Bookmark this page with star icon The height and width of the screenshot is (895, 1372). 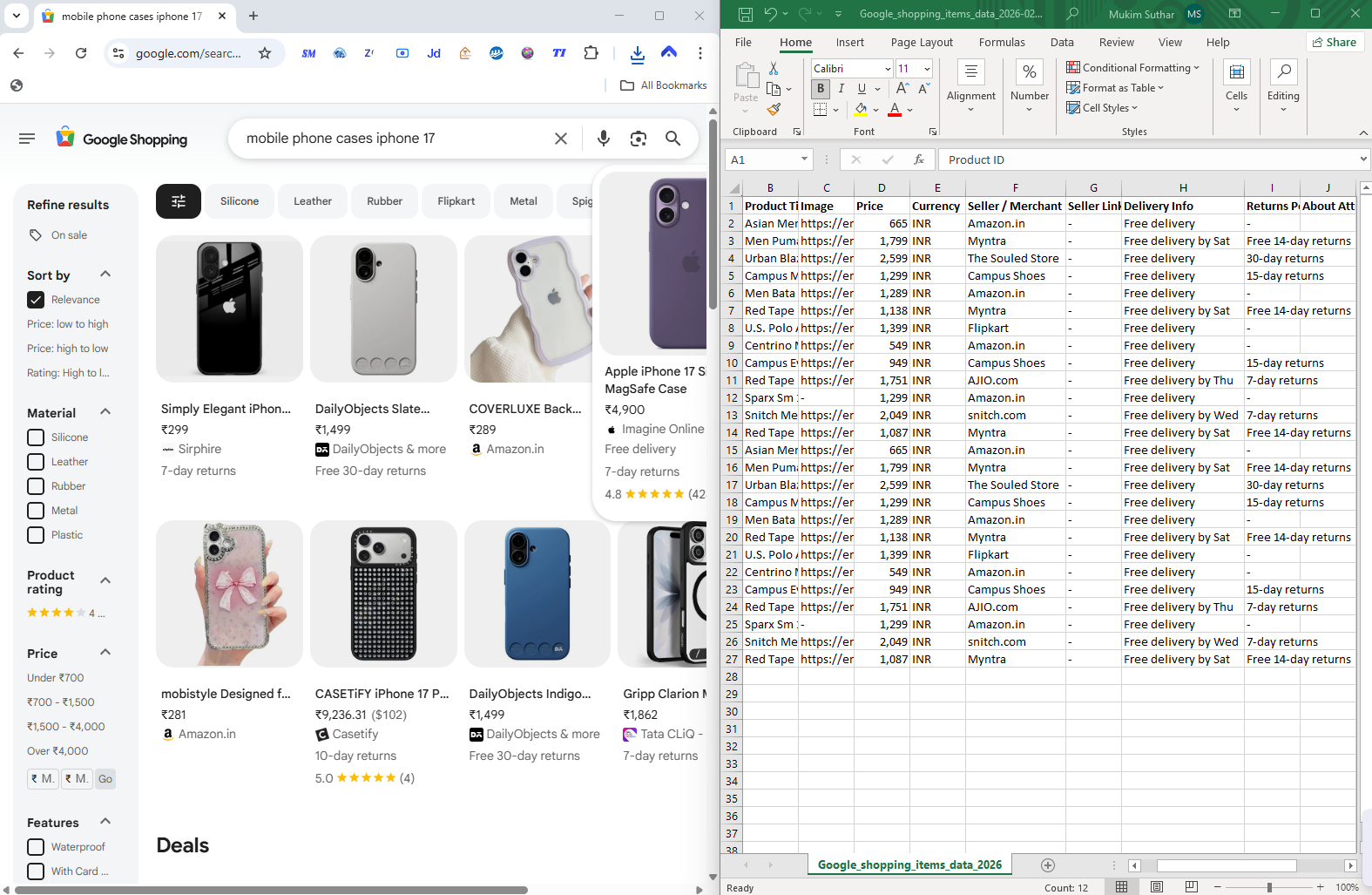coord(265,53)
